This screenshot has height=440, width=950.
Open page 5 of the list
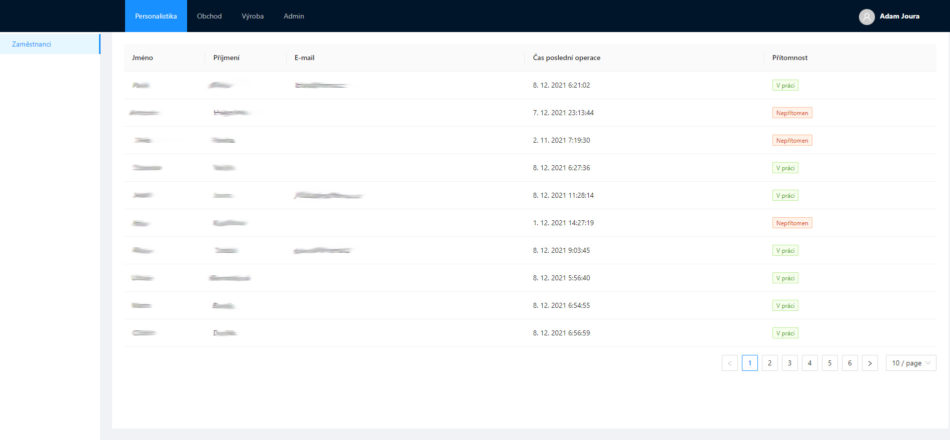(x=829, y=363)
